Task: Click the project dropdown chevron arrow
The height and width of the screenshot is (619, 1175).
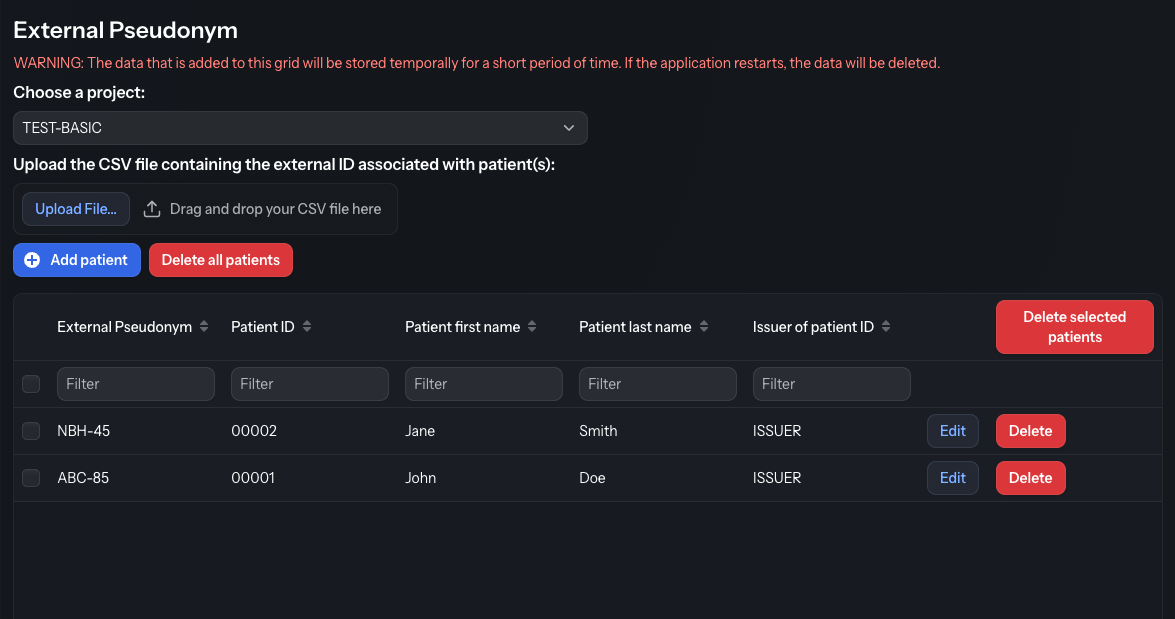Action: [x=569, y=128]
